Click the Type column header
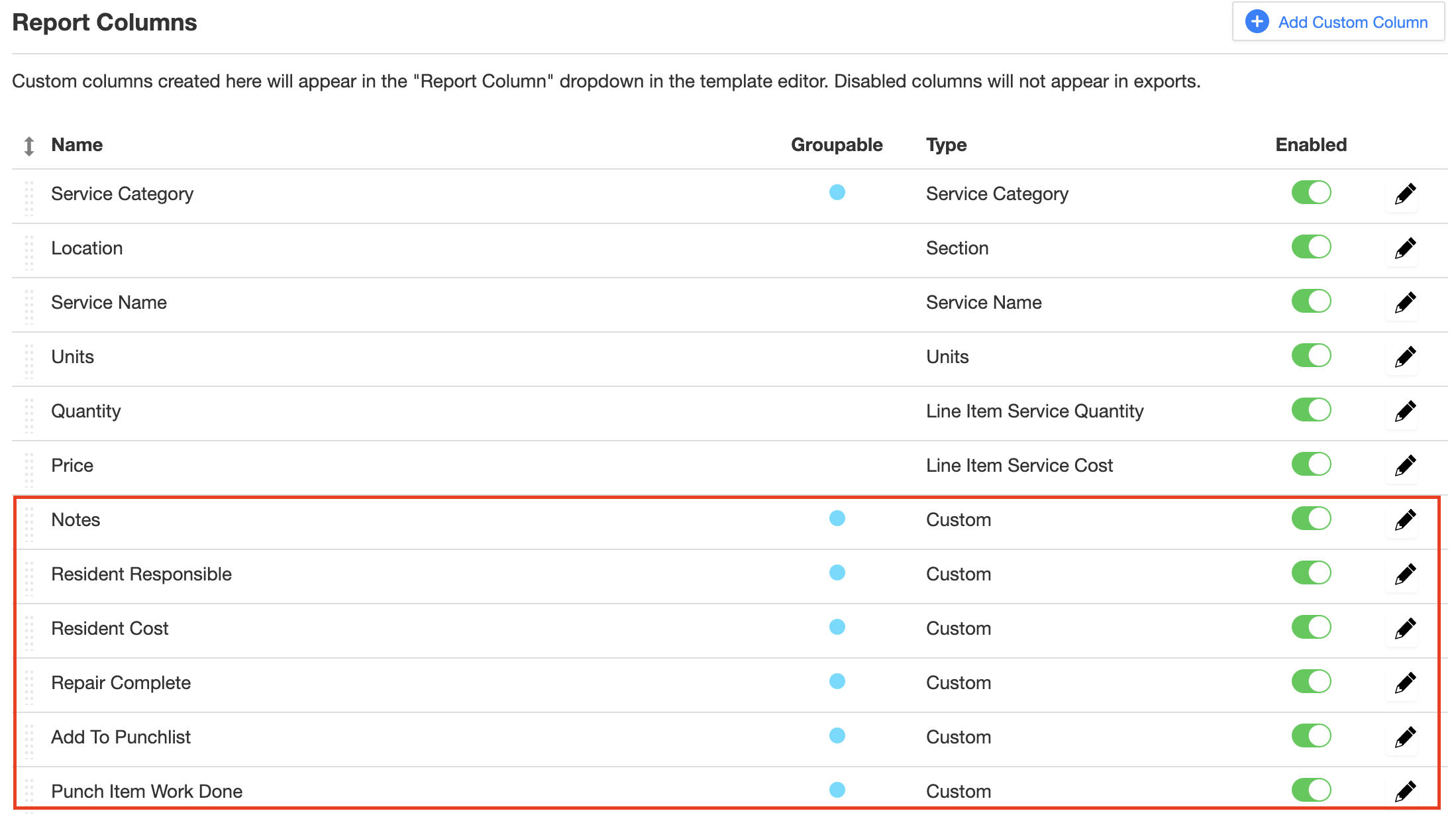The height and width of the screenshot is (815, 1456). pyautogui.click(x=946, y=145)
